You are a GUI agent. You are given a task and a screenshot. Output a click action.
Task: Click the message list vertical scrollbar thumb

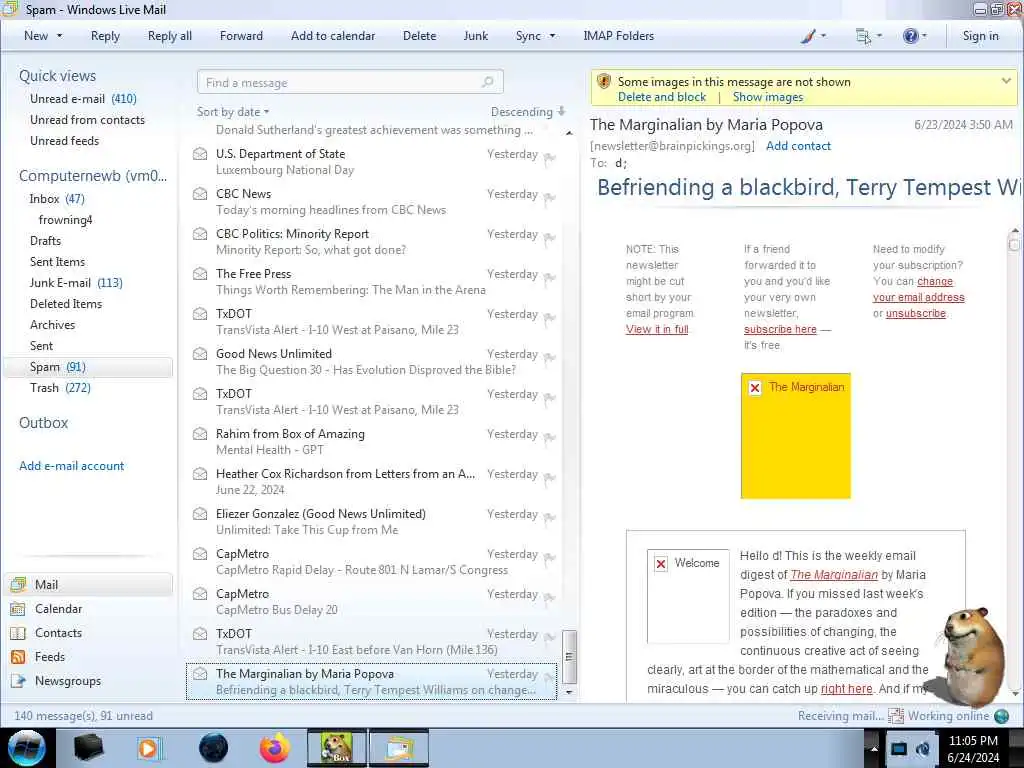click(x=569, y=656)
